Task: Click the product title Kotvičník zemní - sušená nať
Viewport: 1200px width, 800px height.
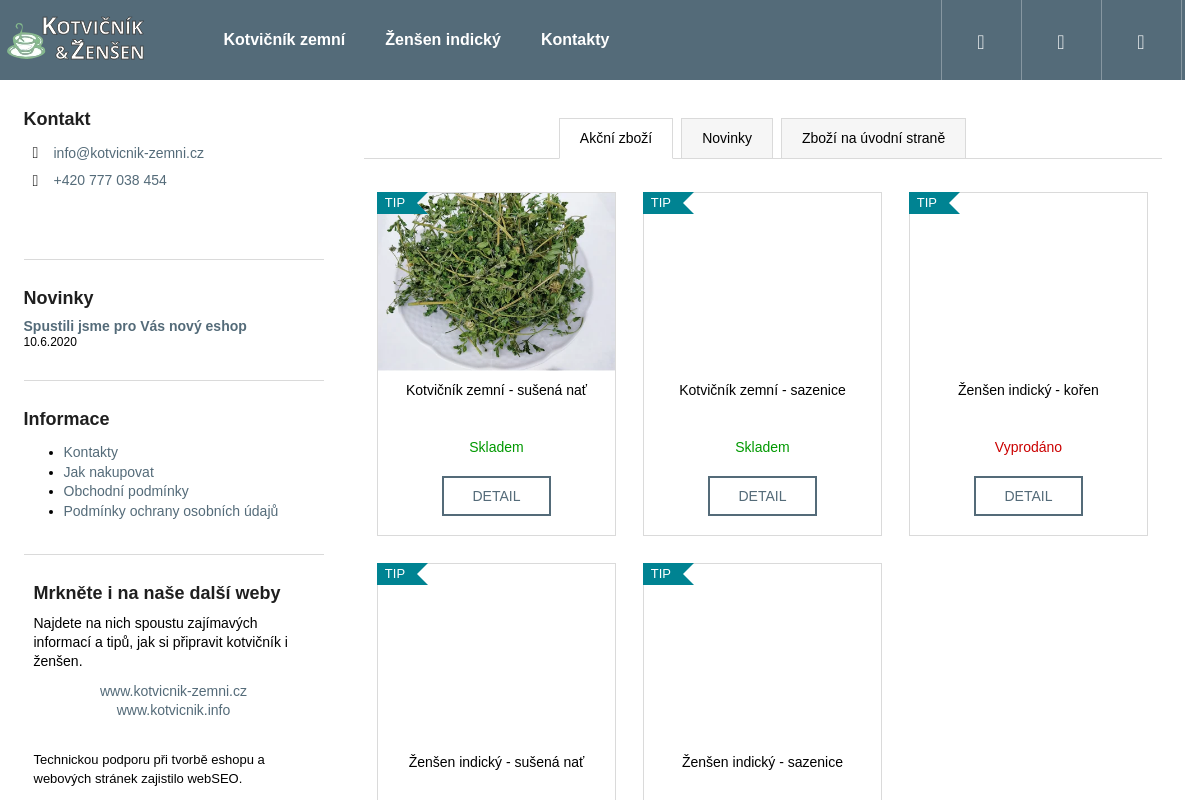Action: click(496, 390)
